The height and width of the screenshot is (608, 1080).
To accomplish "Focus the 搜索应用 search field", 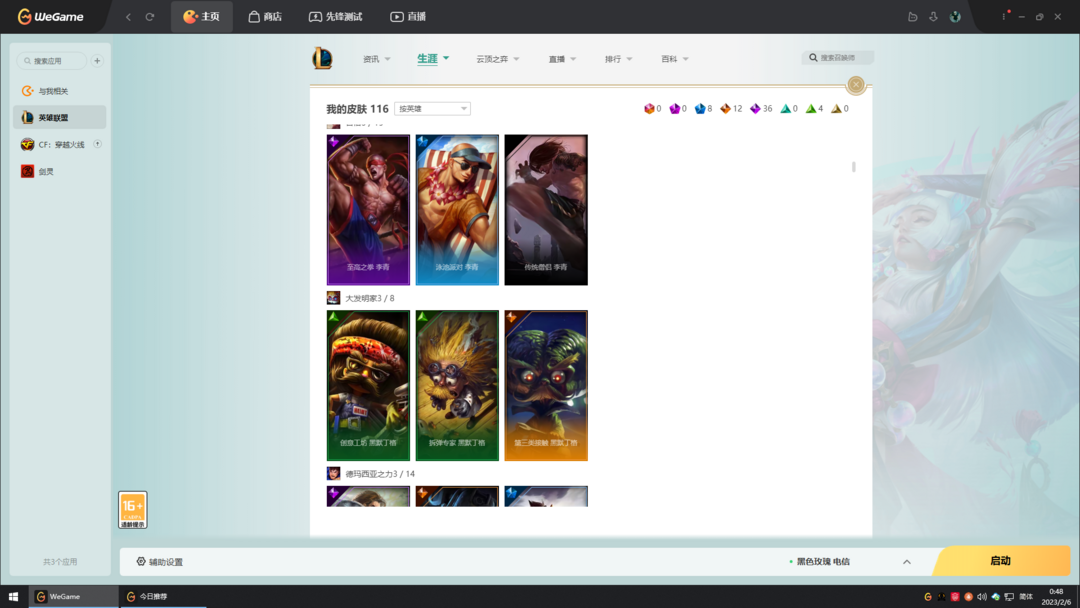I will (x=52, y=61).
